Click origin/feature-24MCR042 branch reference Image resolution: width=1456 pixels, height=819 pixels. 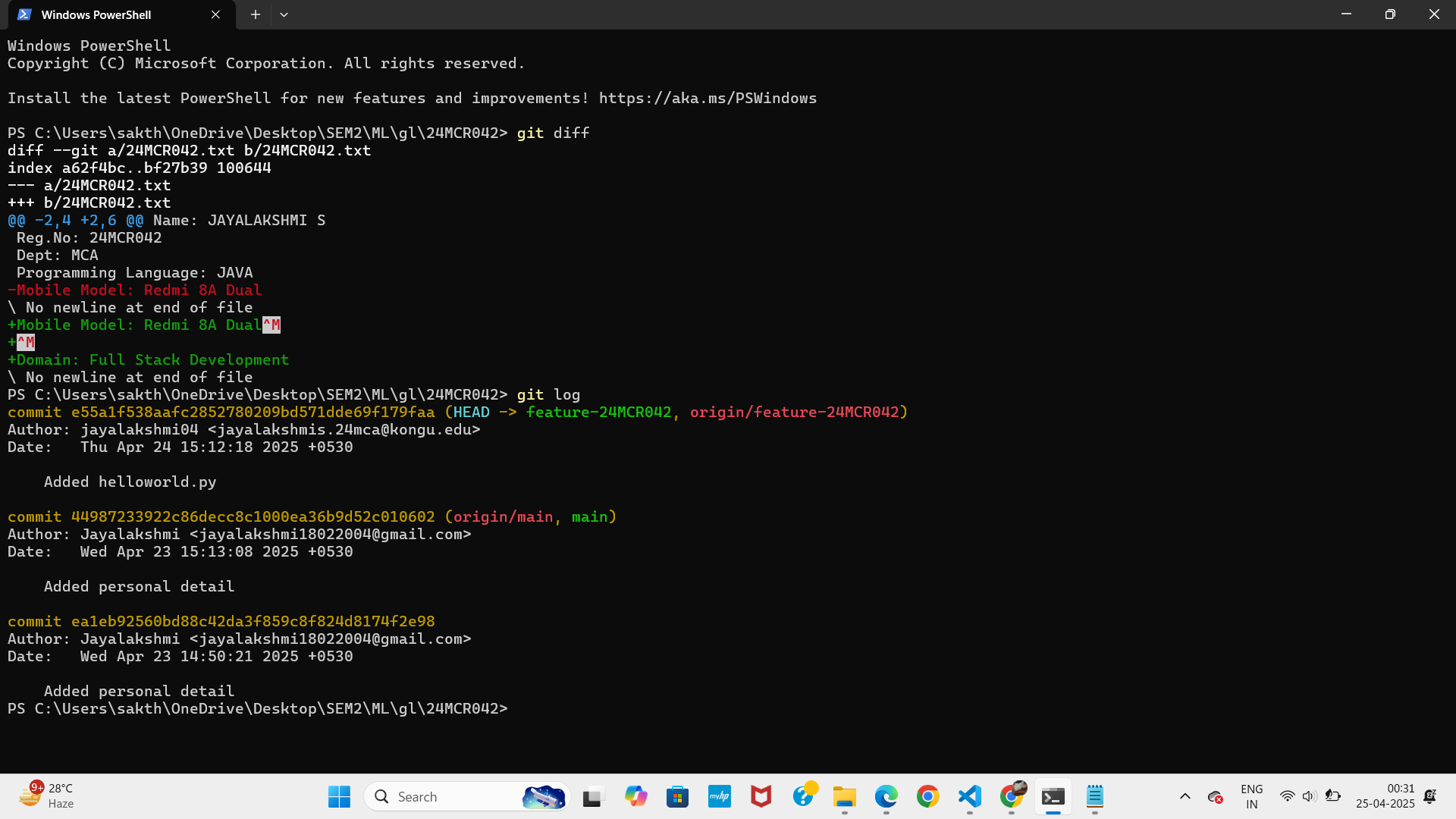795,412
